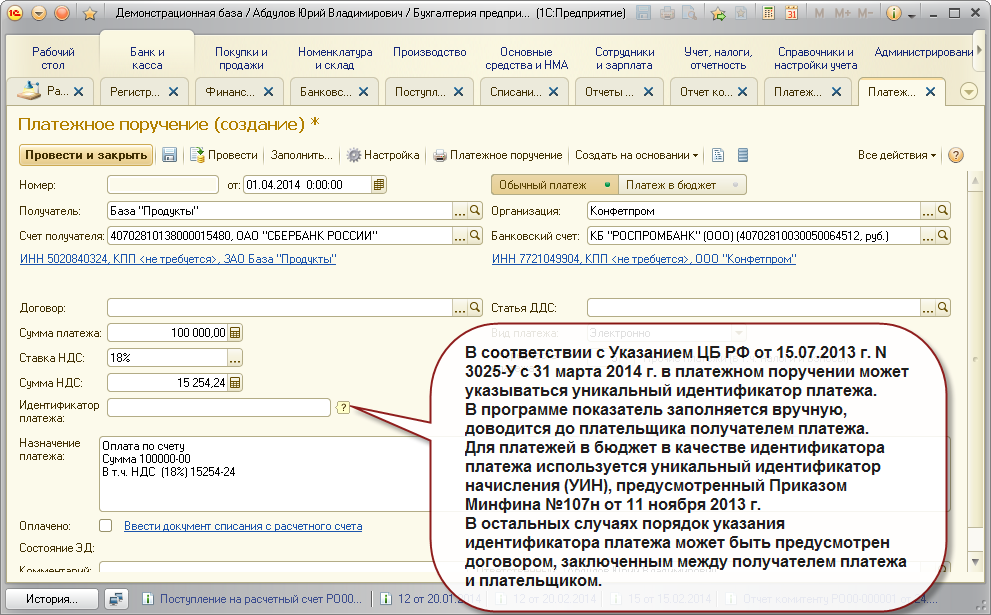
Task: Open the date picker calendar icon
Action: click(379, 185)
